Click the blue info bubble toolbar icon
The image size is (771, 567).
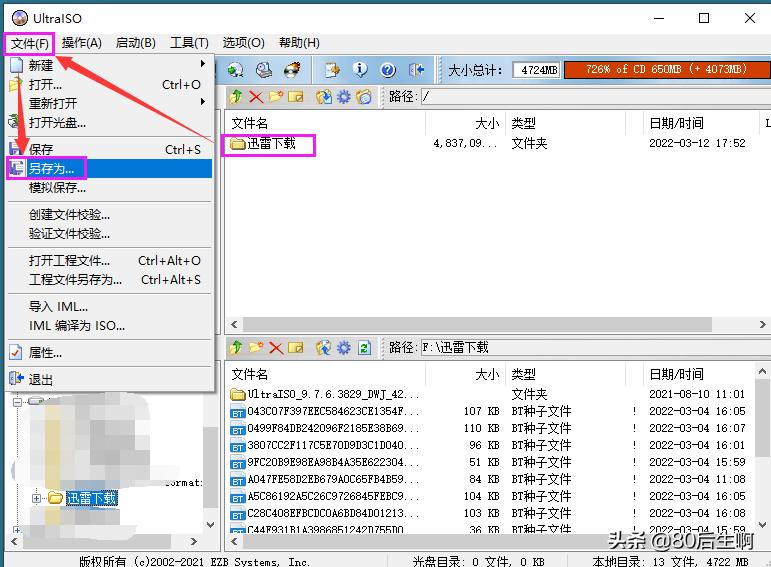point(359,70)
